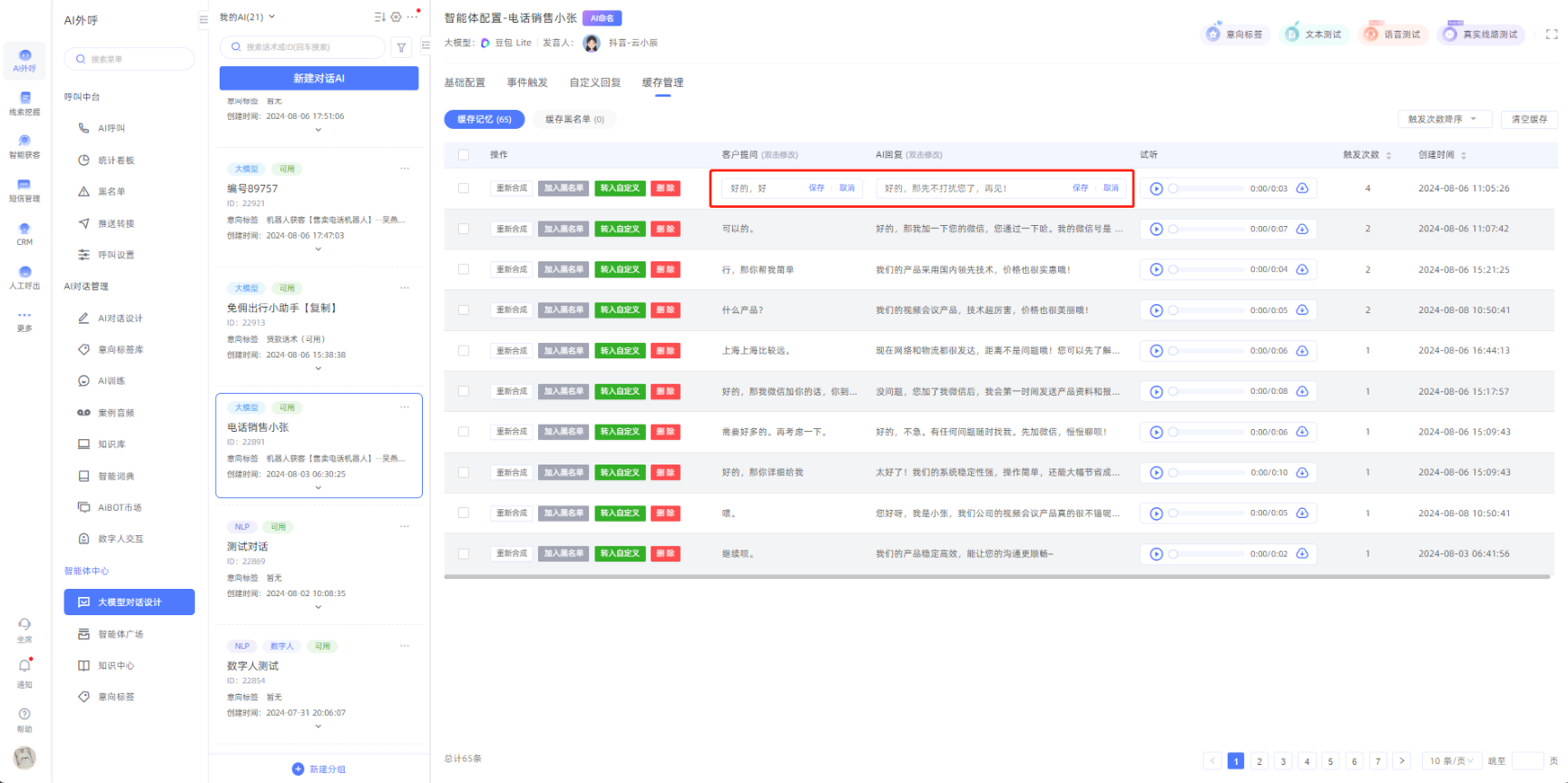Image resolution: width=1568 pixels, height=783 pixels.
Task: Open the filter icon beside search box
Action: click(401, 47)
